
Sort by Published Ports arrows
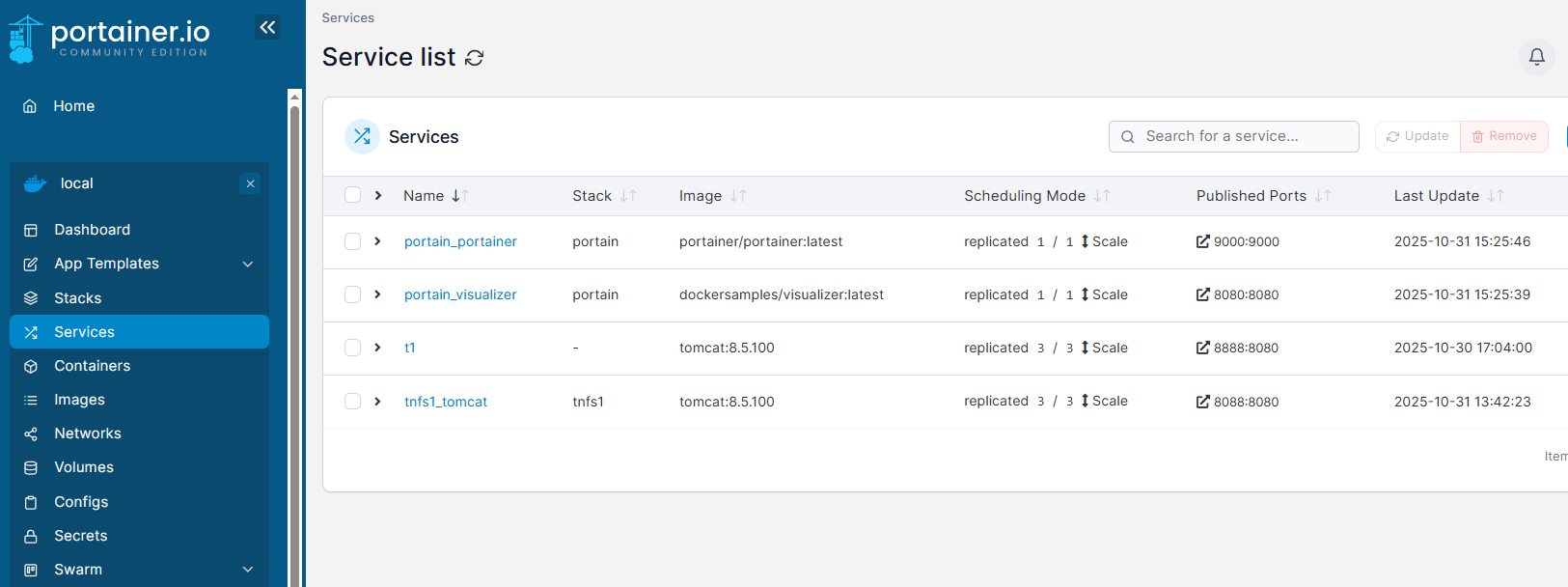pos(1323,196)
